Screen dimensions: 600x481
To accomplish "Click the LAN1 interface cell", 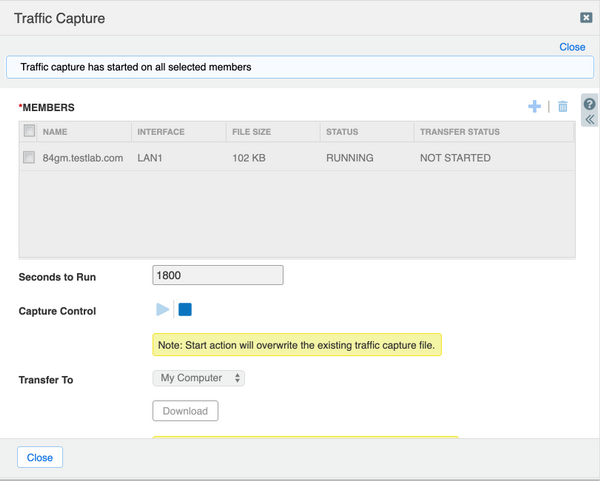I will [x=150, y=158].
